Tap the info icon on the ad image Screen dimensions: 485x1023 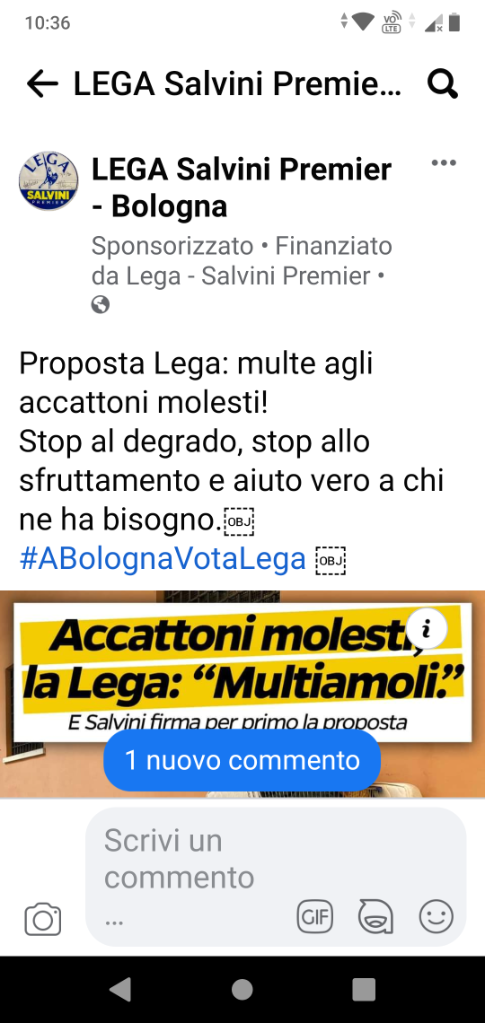(x=427, y=629)
